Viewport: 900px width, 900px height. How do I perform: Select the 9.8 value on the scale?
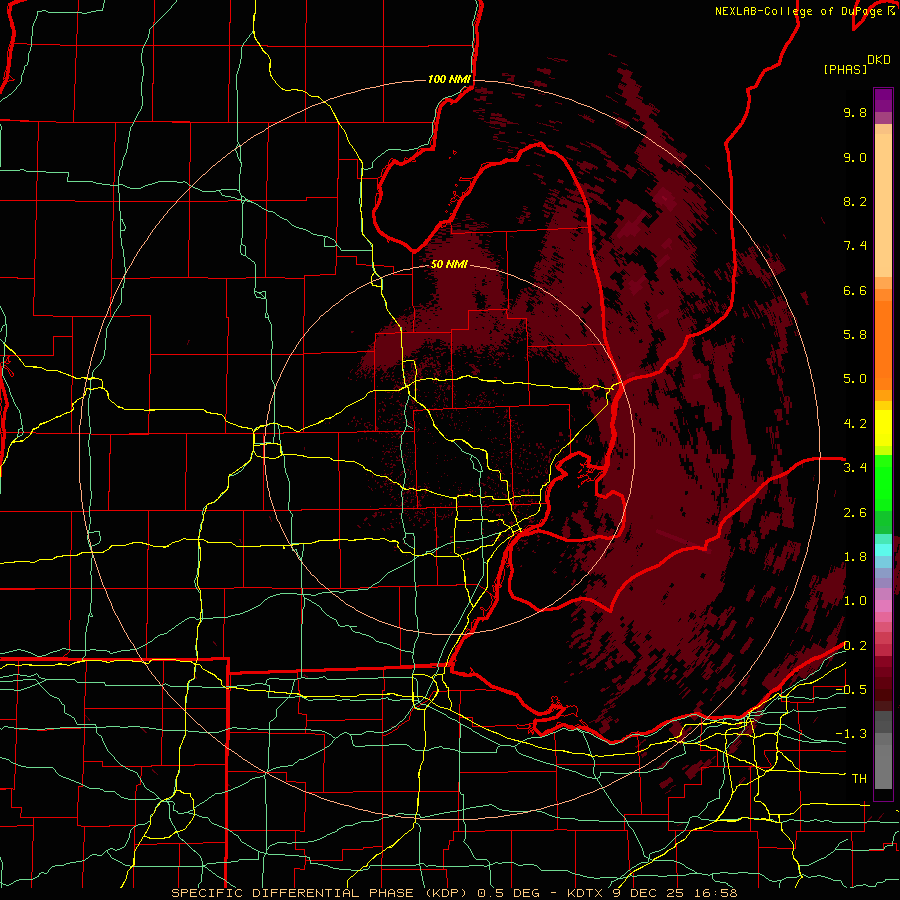(855, 112)
